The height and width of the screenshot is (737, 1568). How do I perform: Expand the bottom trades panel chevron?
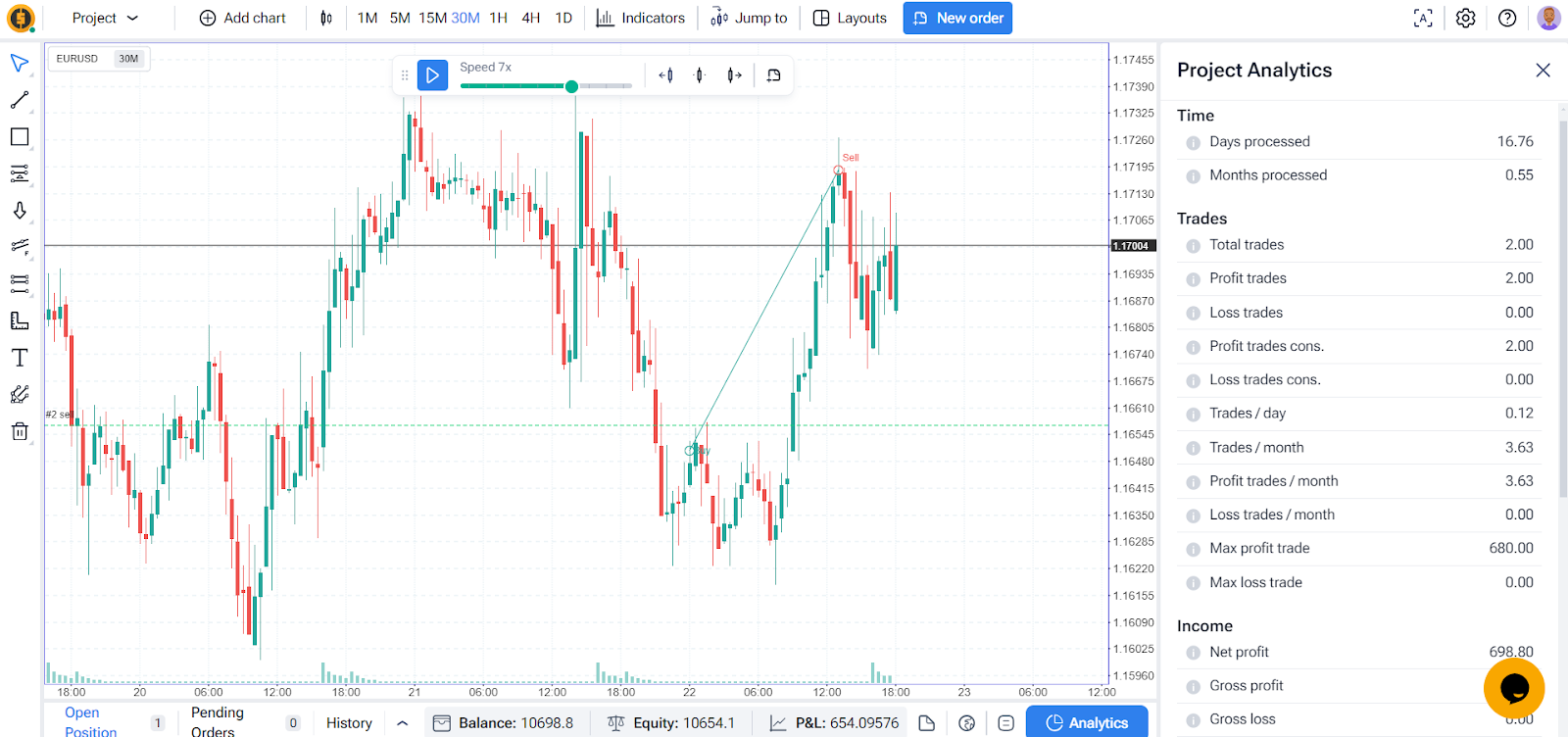[403, 723]
